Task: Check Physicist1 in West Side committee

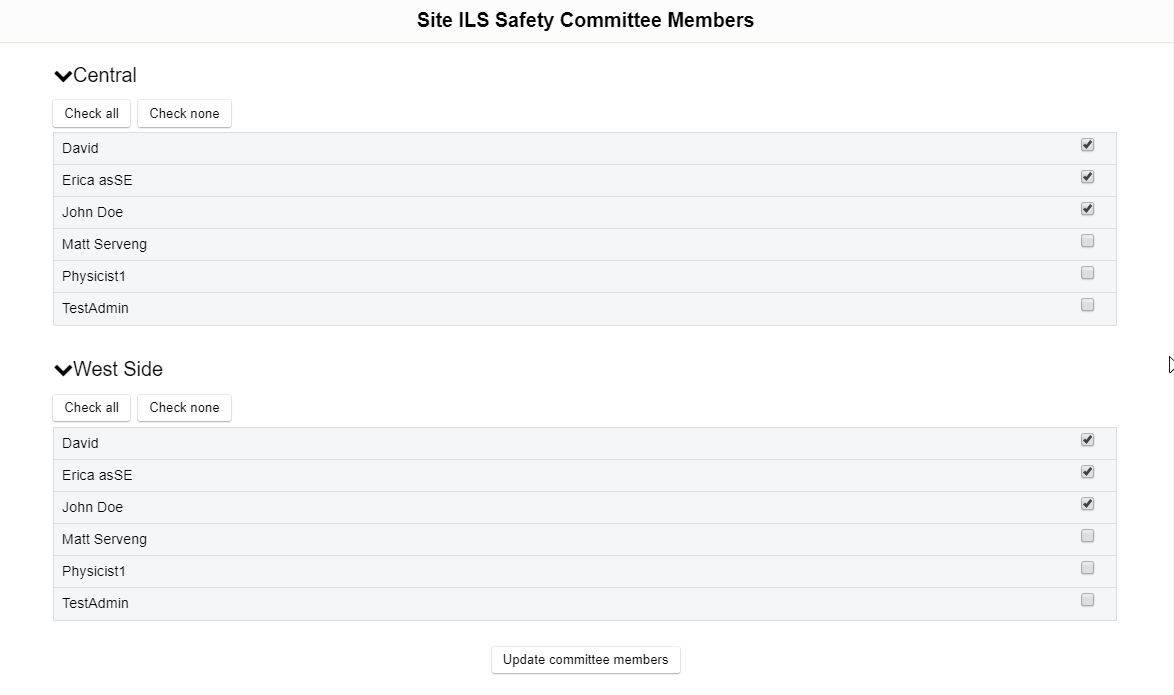Action: point(1087,568)
